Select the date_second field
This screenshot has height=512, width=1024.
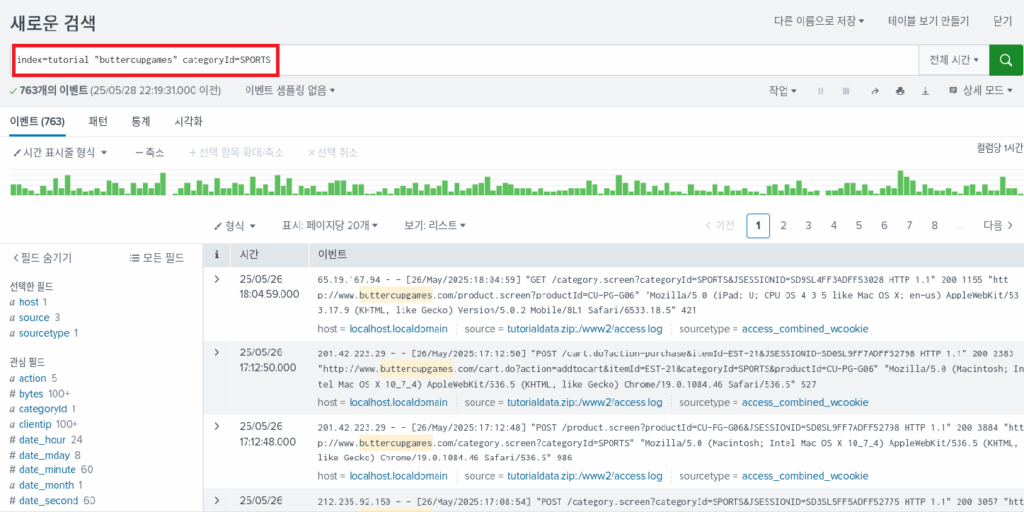coord(48,500)
